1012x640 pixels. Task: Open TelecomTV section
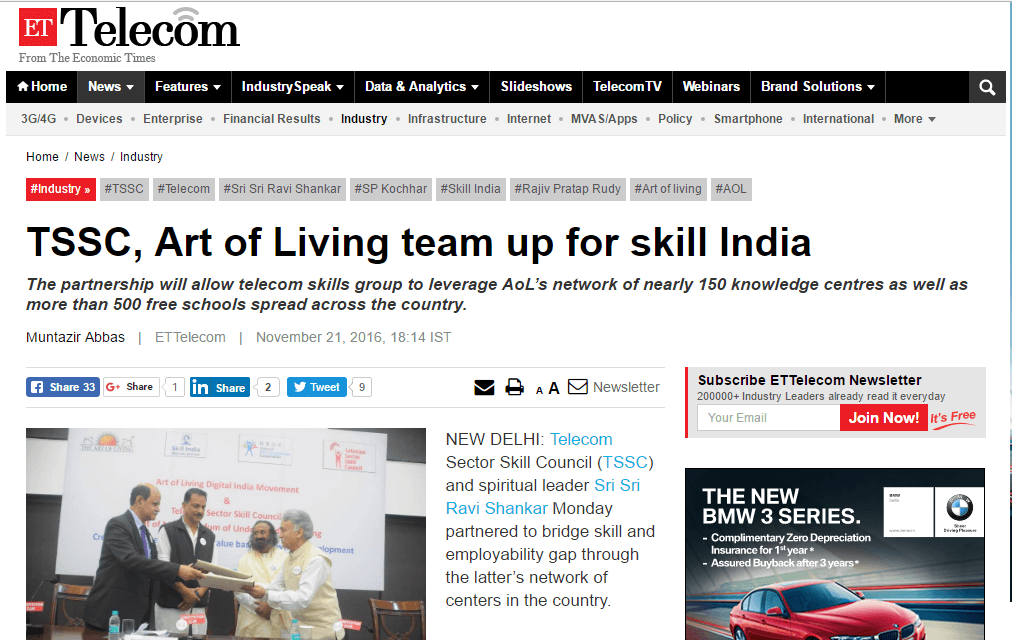tap(627, 86)
